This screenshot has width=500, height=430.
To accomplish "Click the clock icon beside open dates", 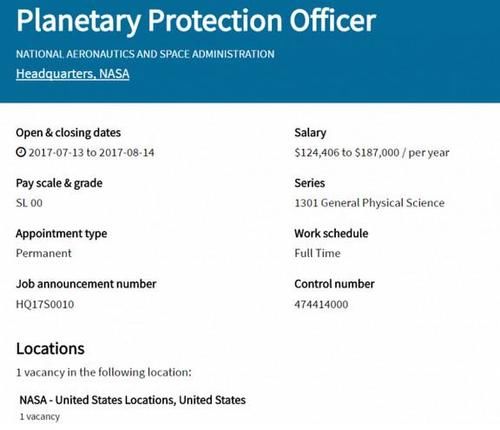I will click(21, 152).
